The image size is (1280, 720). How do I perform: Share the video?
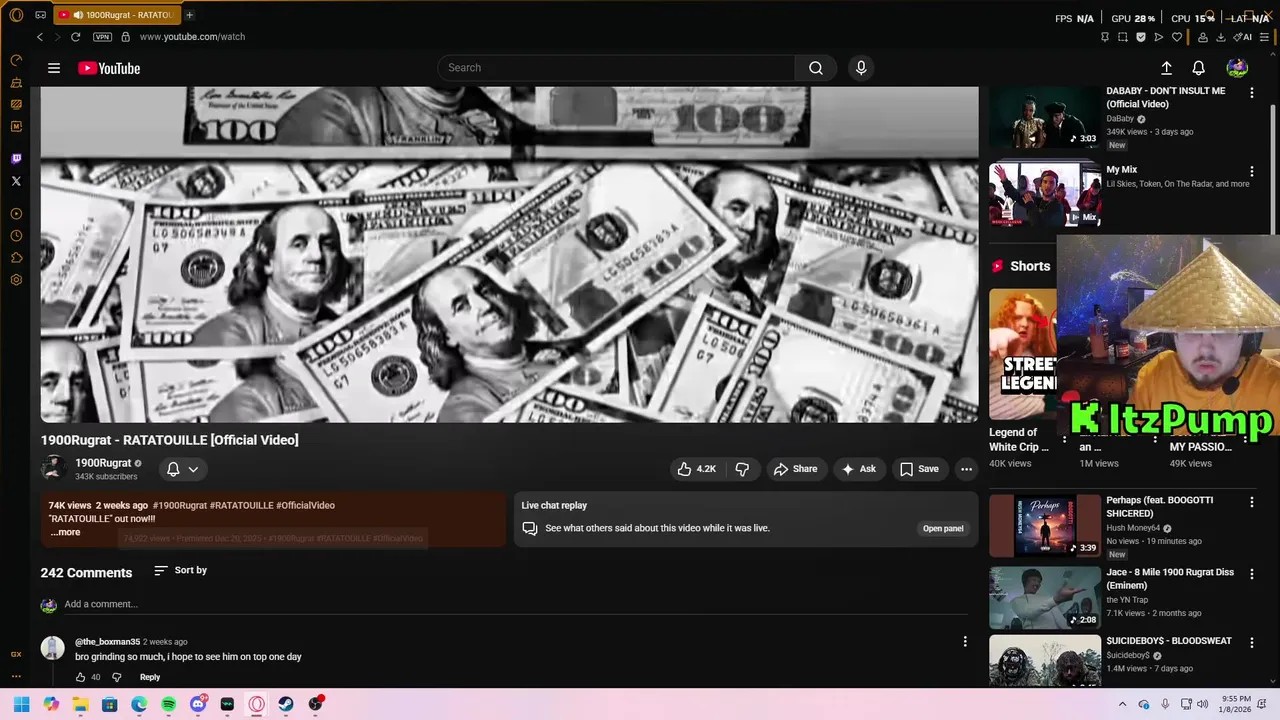coord(795,469)
